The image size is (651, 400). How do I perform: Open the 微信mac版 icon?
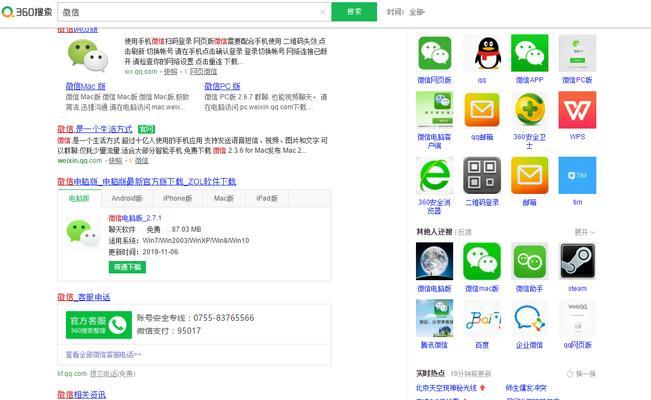point(482,261)
